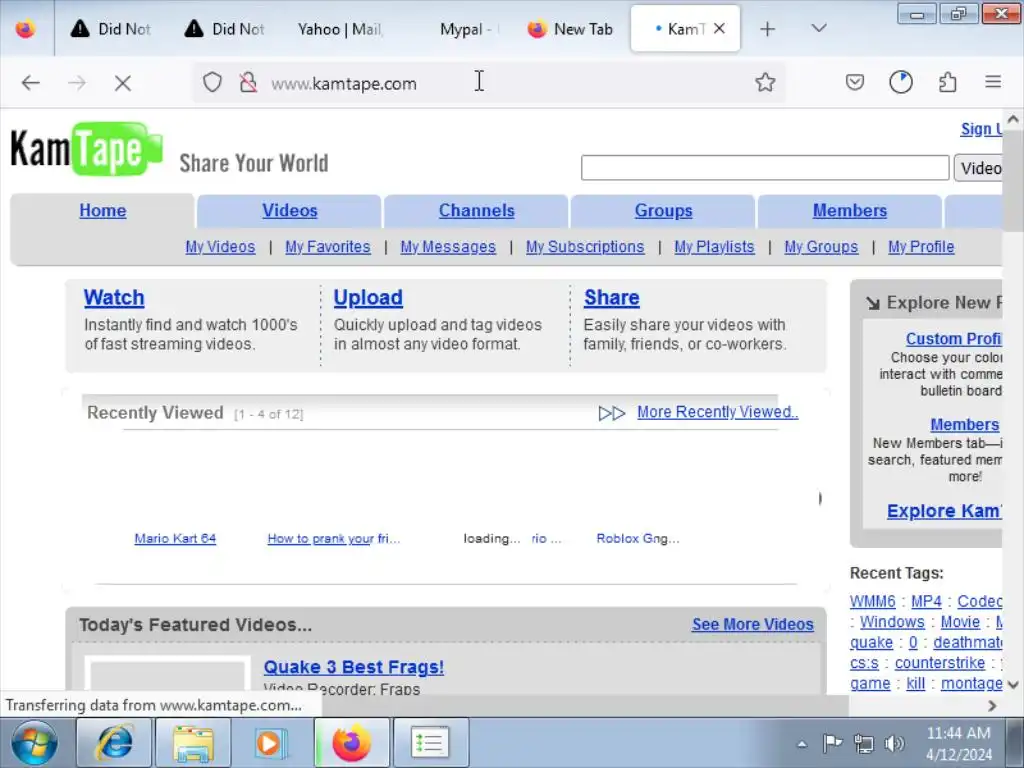The image size is (1024, 768).
Task: Click page scrollbar down arrow
Action: coord(1013,684)
